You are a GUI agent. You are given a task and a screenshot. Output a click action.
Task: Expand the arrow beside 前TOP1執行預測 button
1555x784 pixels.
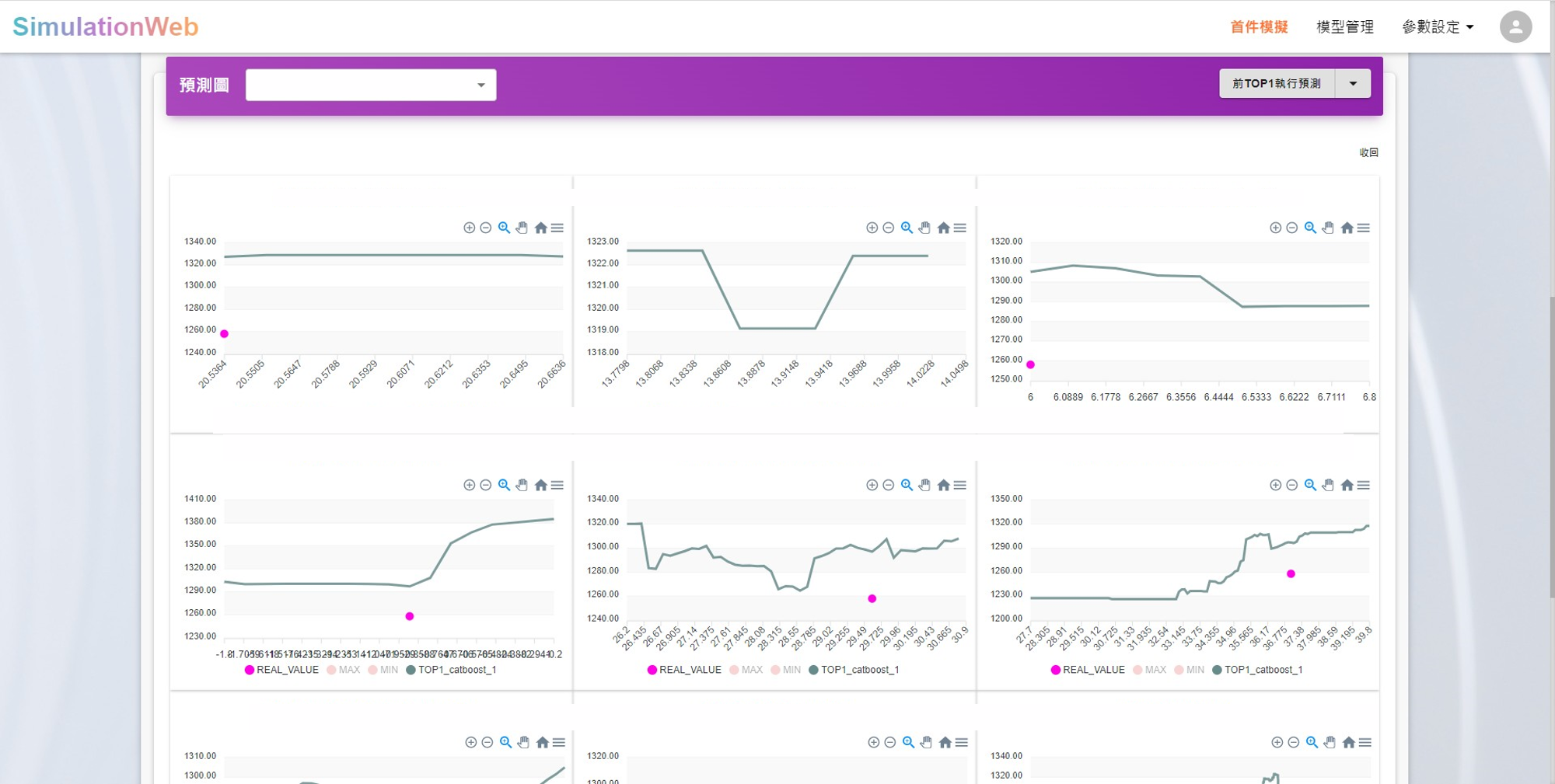(x=1354, y=83)
